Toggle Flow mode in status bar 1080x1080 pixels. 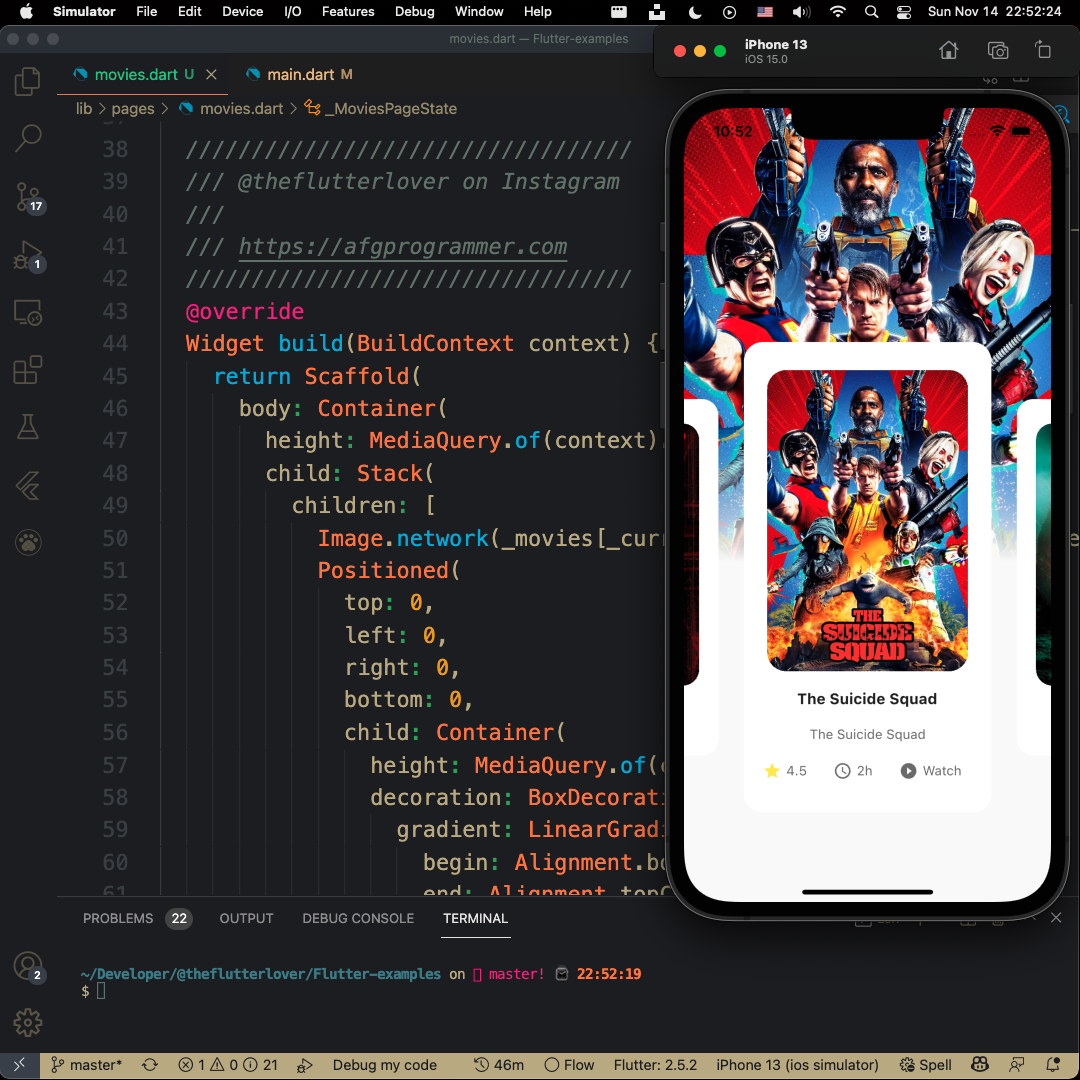tap(569, 1065)
